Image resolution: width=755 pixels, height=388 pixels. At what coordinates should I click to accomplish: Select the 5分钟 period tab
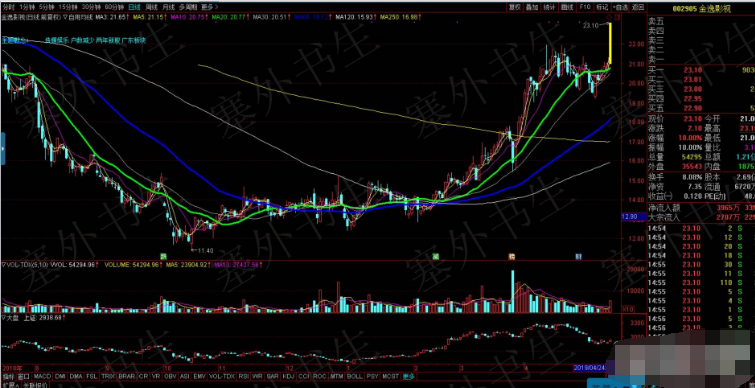point(47,7)
